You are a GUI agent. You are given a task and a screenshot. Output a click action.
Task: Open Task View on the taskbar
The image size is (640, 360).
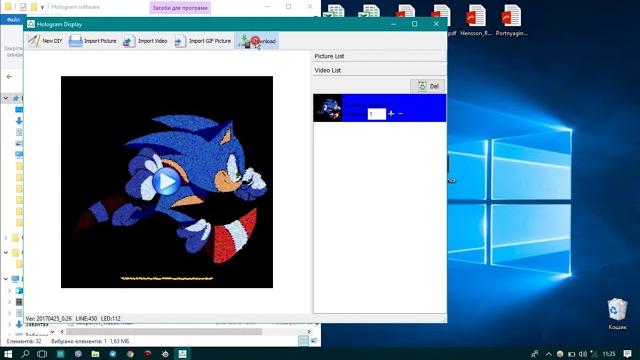(x=42, y=353)
